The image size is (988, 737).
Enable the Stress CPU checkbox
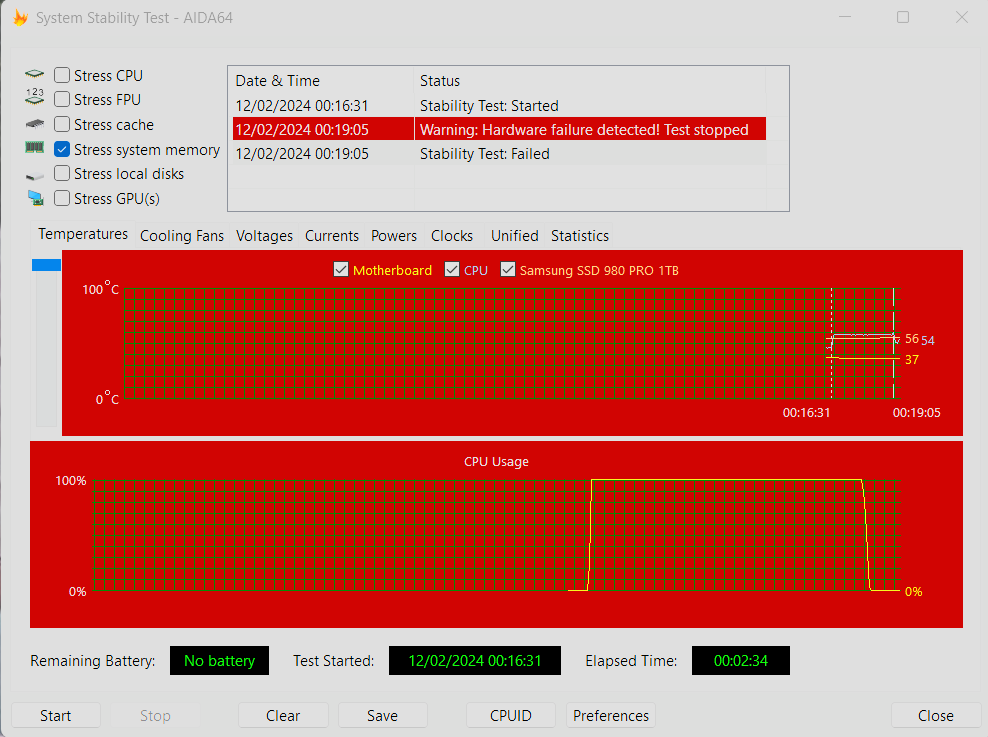[62, 75]
